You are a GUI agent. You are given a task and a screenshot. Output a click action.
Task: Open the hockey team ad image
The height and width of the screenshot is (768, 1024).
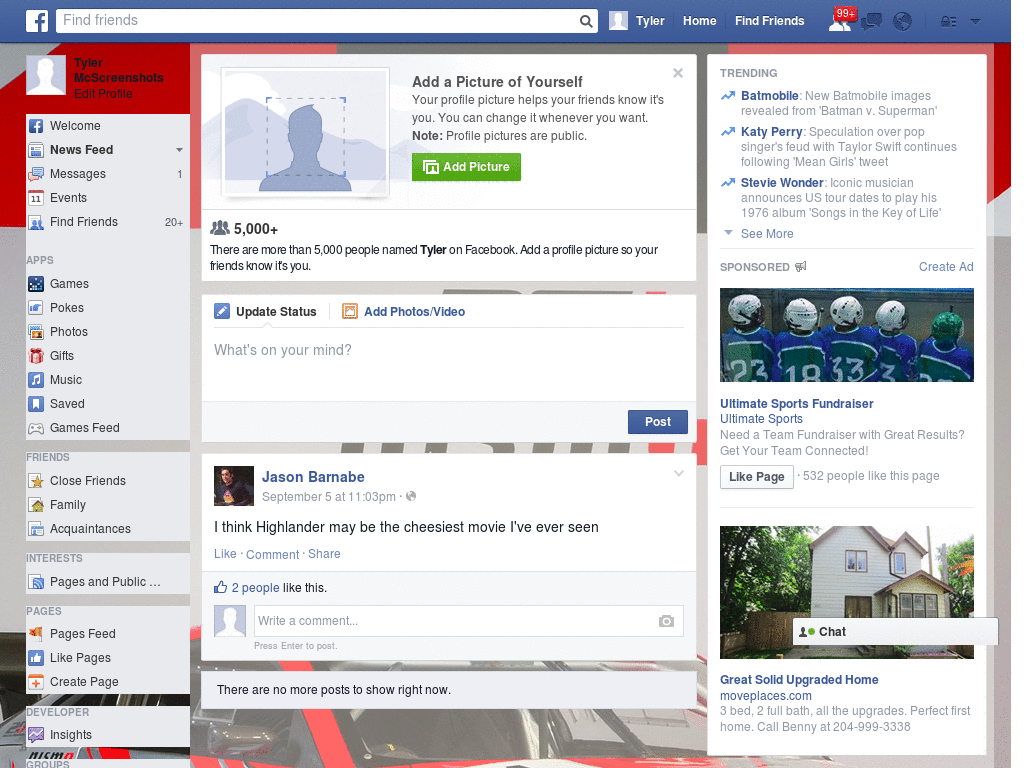click(846, 335)
